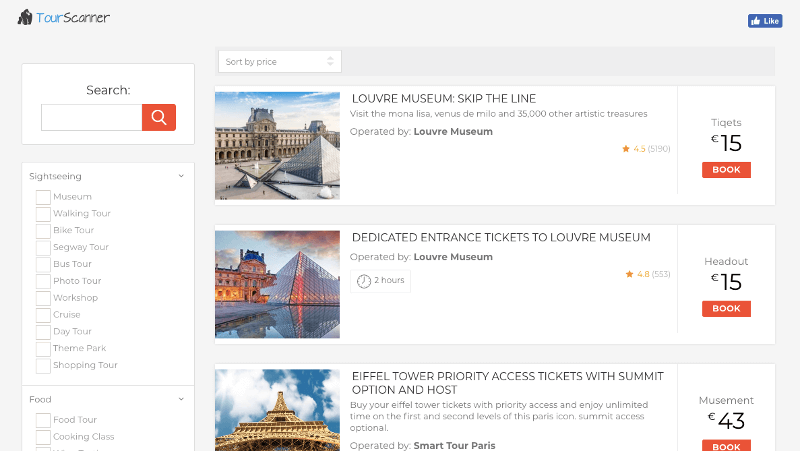
Task: Click the Louvre pyramid daytime thumbnail
Action: coord(278,146)
